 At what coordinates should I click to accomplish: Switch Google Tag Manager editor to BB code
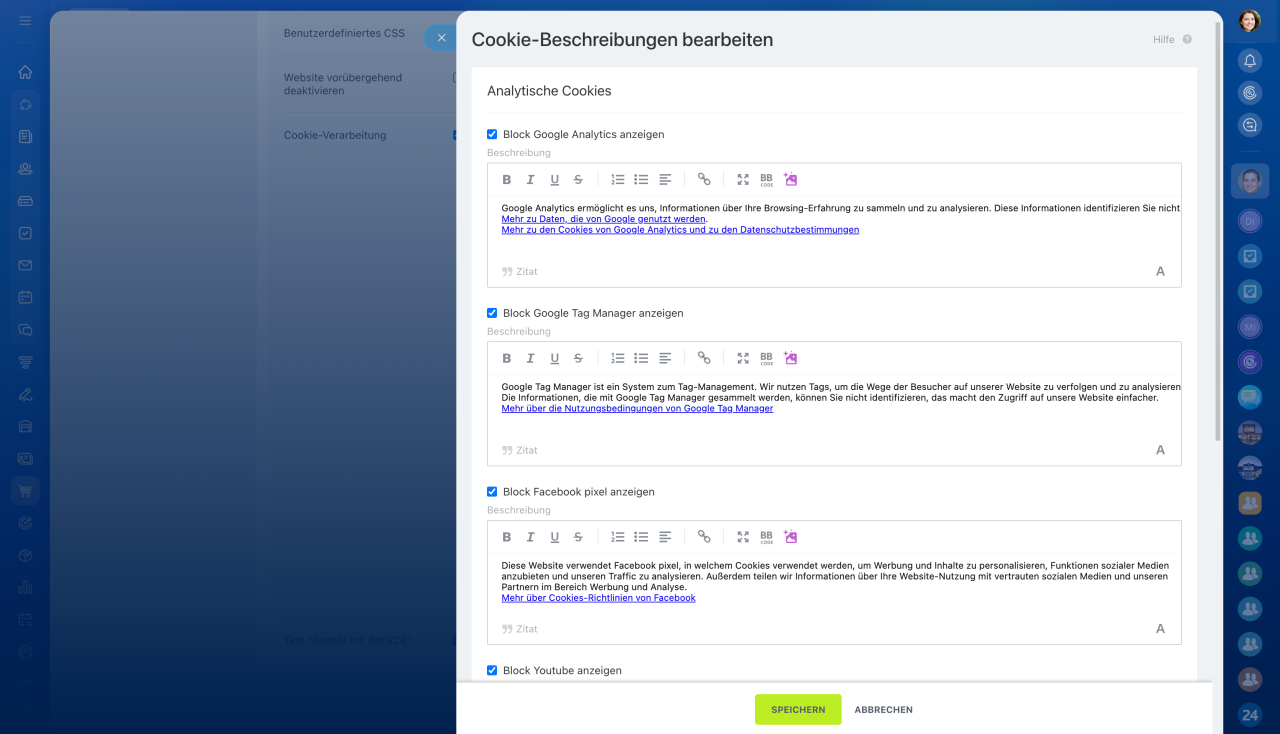[x=767, y=358]
